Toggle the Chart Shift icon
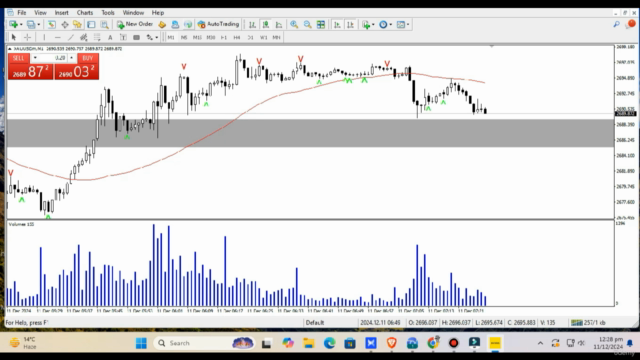This screenshot has width=640, height=360. (x=350, y=24)
